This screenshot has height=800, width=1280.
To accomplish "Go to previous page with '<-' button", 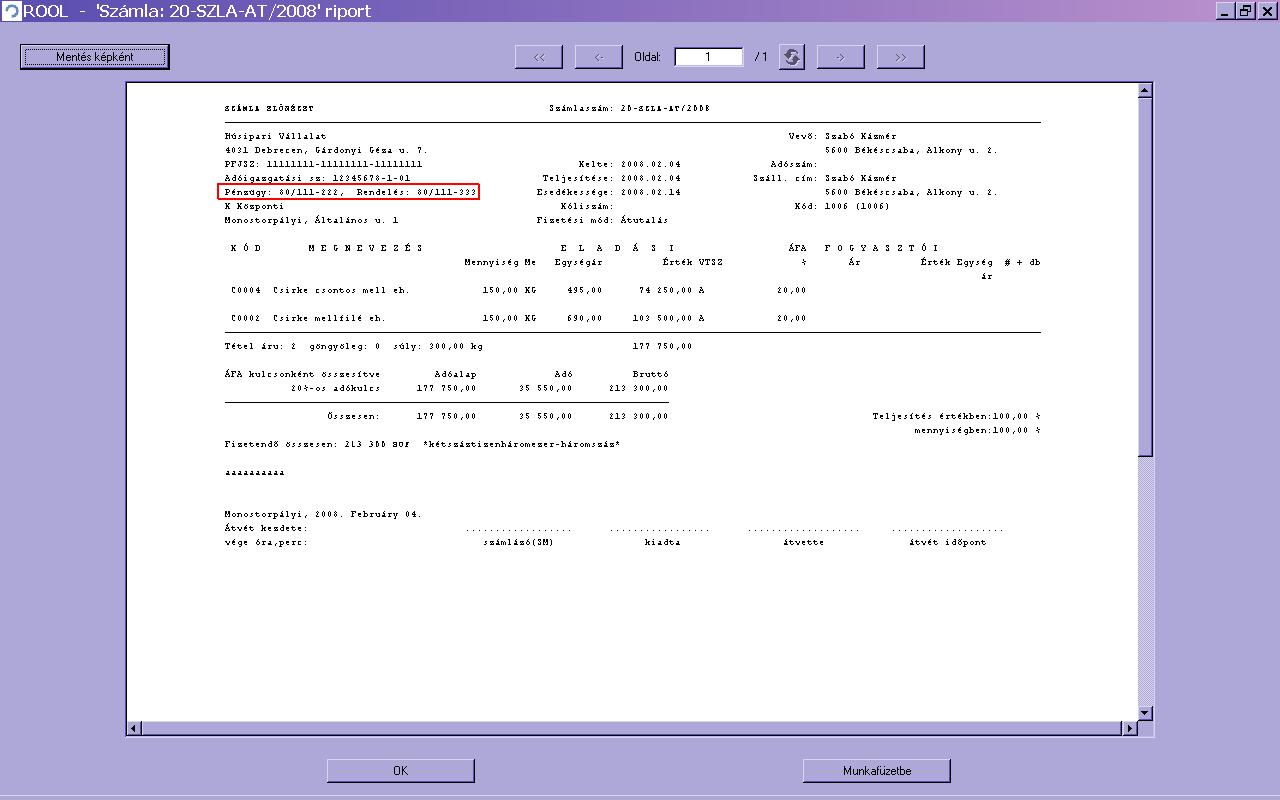I will tap(599, 57).
